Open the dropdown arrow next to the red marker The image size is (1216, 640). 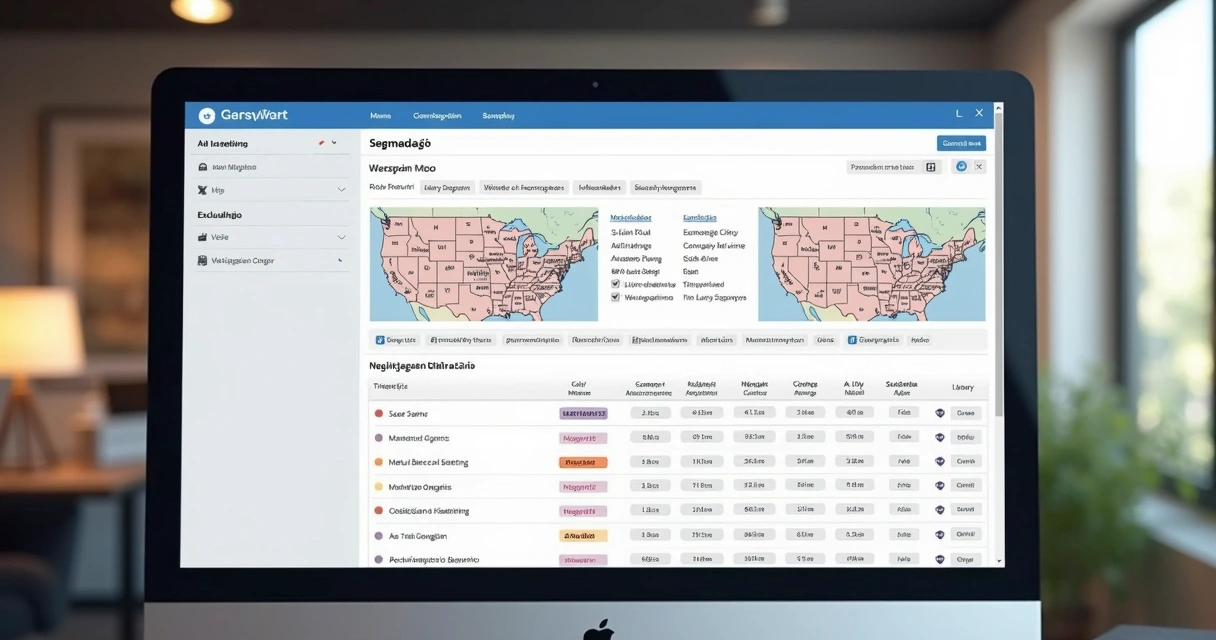click(334, 143)
